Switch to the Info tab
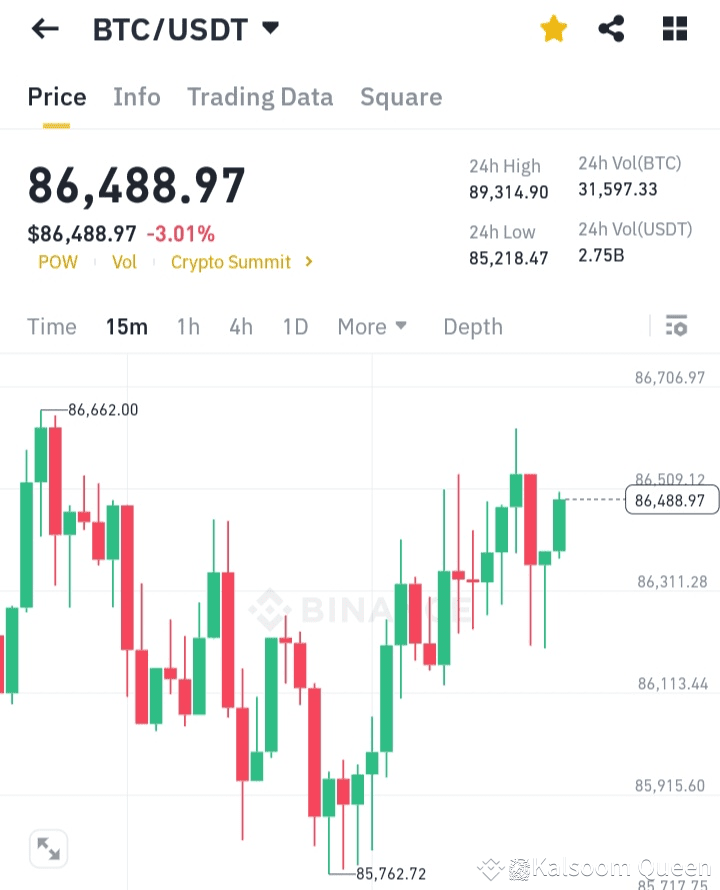The width and height of the screenshot is (720, 890). point(136,97)
